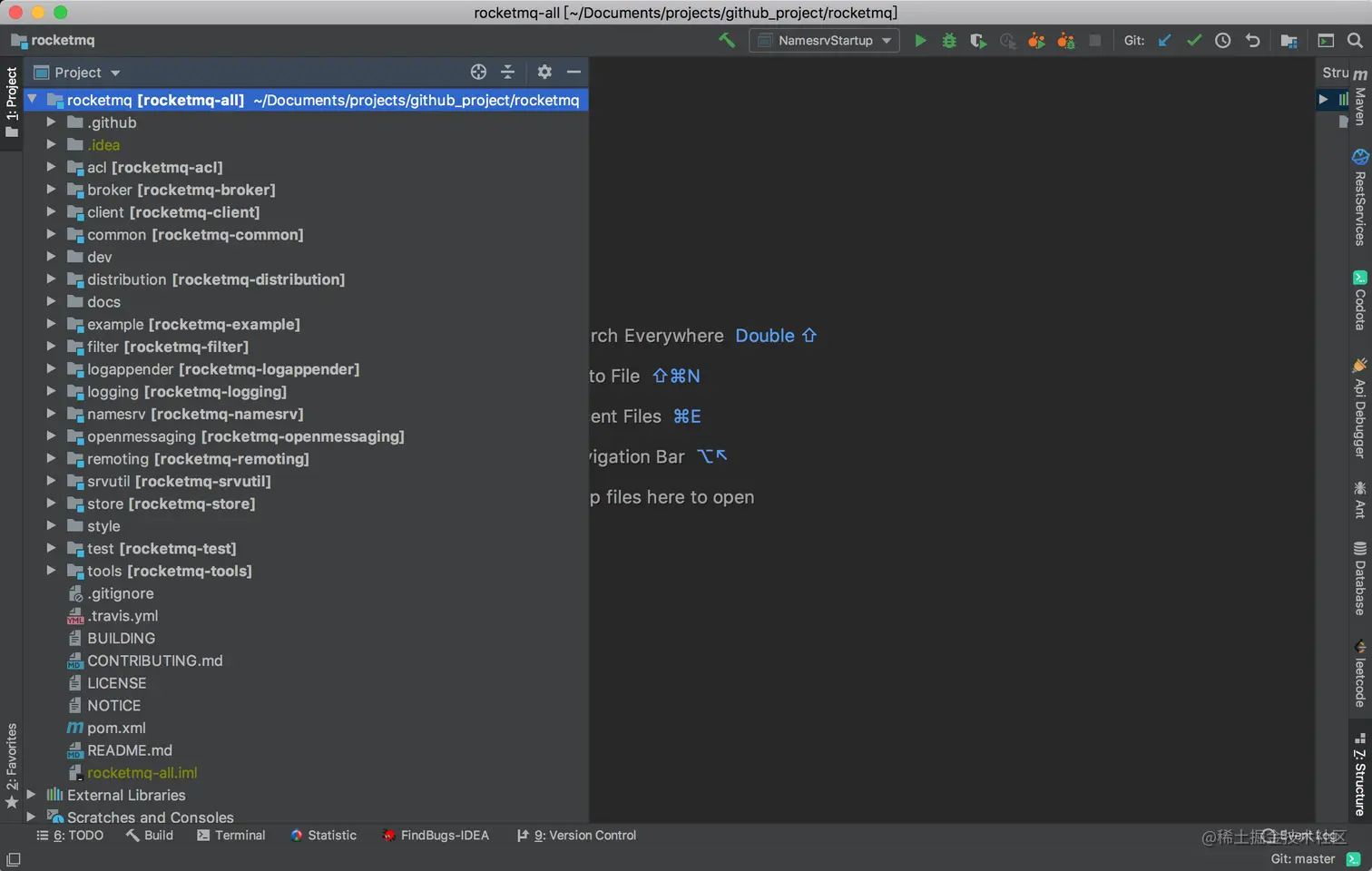Run NamesrvStartup with the green play icon
Screen dimensions: 1372x871
pos(920,40)
